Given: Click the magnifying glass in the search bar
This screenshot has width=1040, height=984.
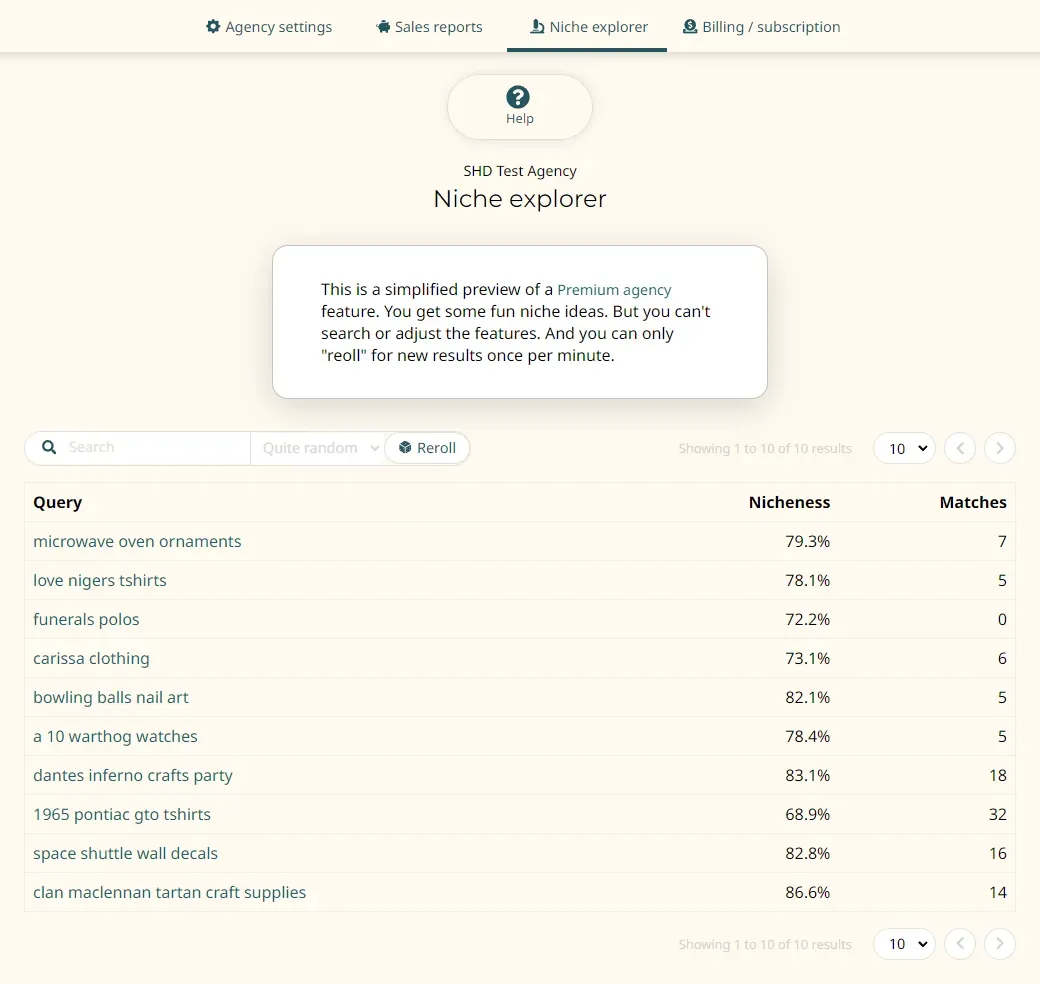Looking at the screenshot, I should (x=49, y=448).
